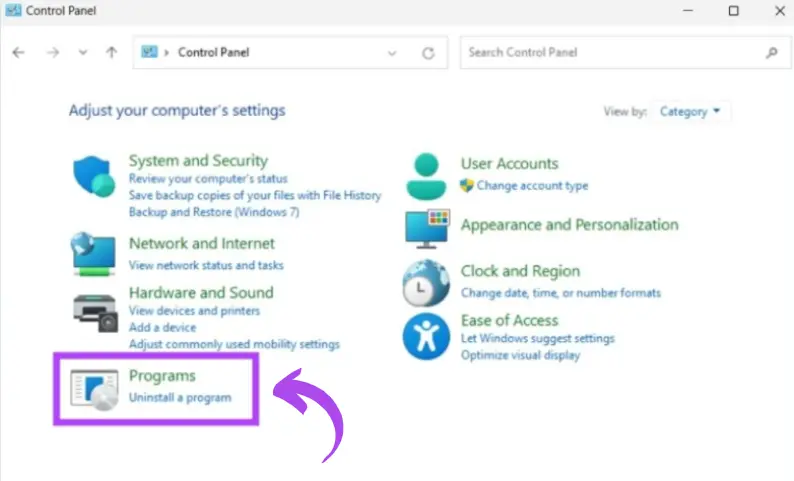The height and width of the screenshot is (481, 794).
Task: Click the Search Control Panel field
Action: (625, 52)
